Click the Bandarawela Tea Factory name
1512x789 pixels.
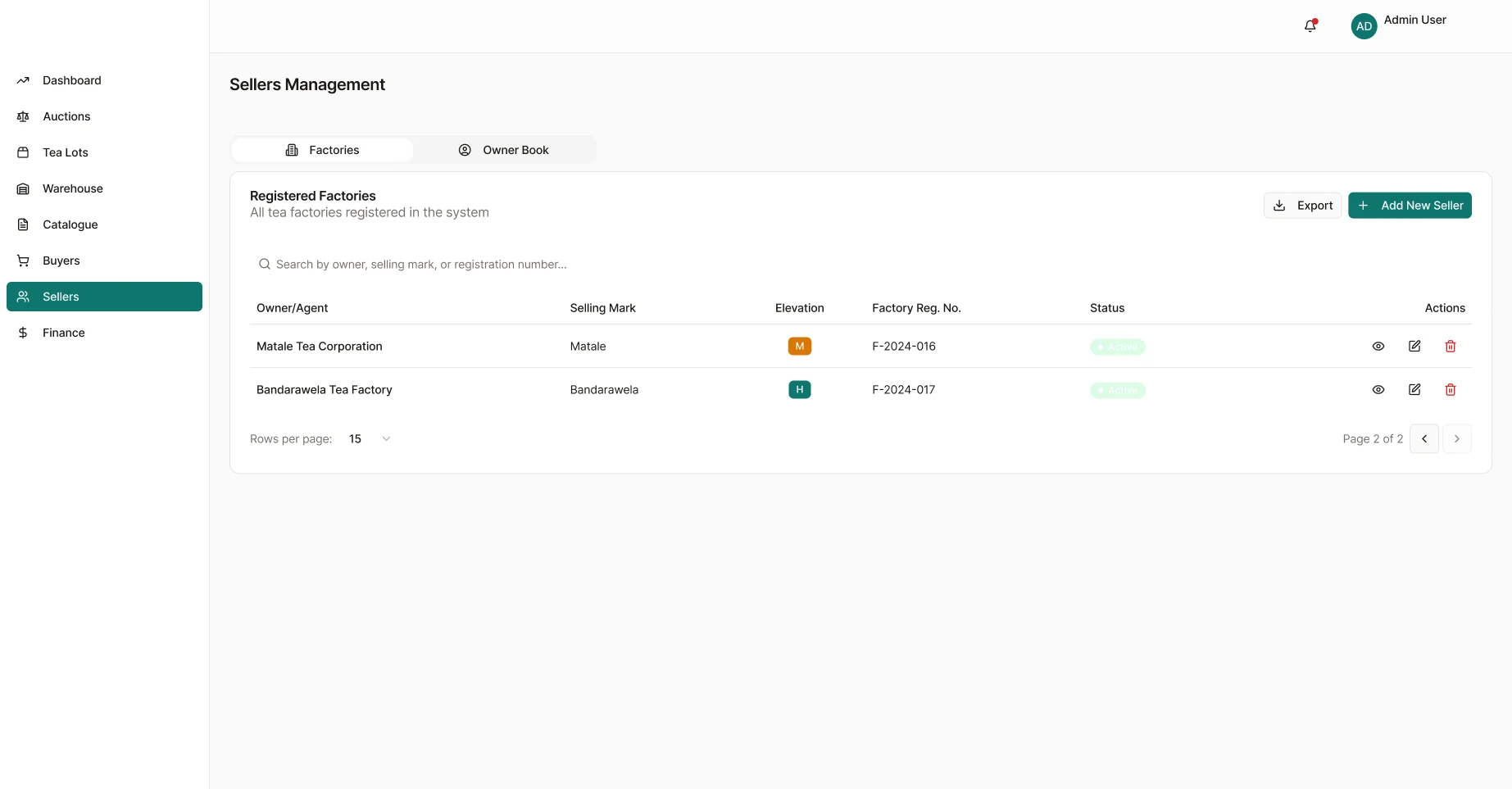325,390
